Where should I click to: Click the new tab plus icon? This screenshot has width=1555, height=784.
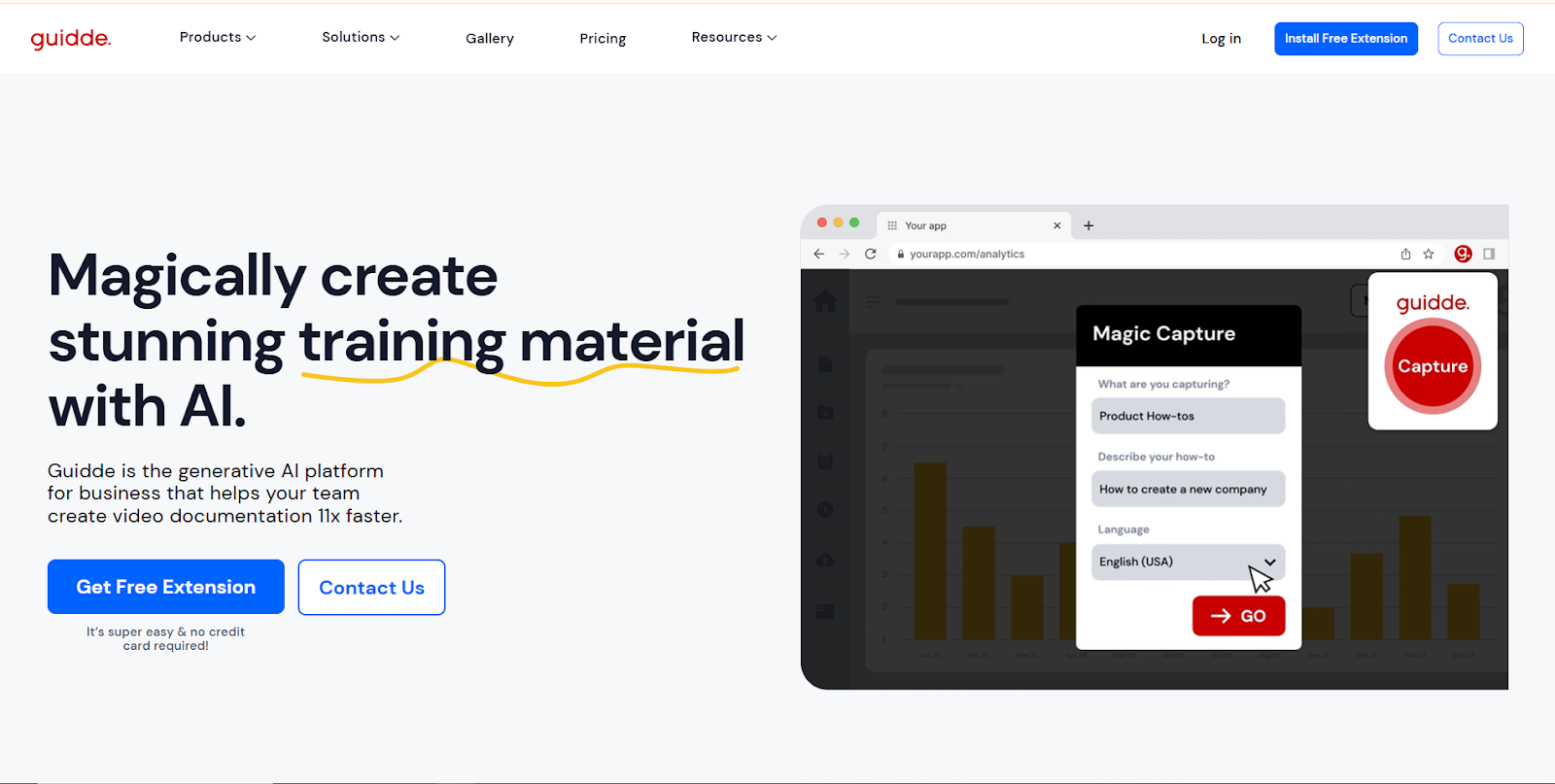(1088, 225)
